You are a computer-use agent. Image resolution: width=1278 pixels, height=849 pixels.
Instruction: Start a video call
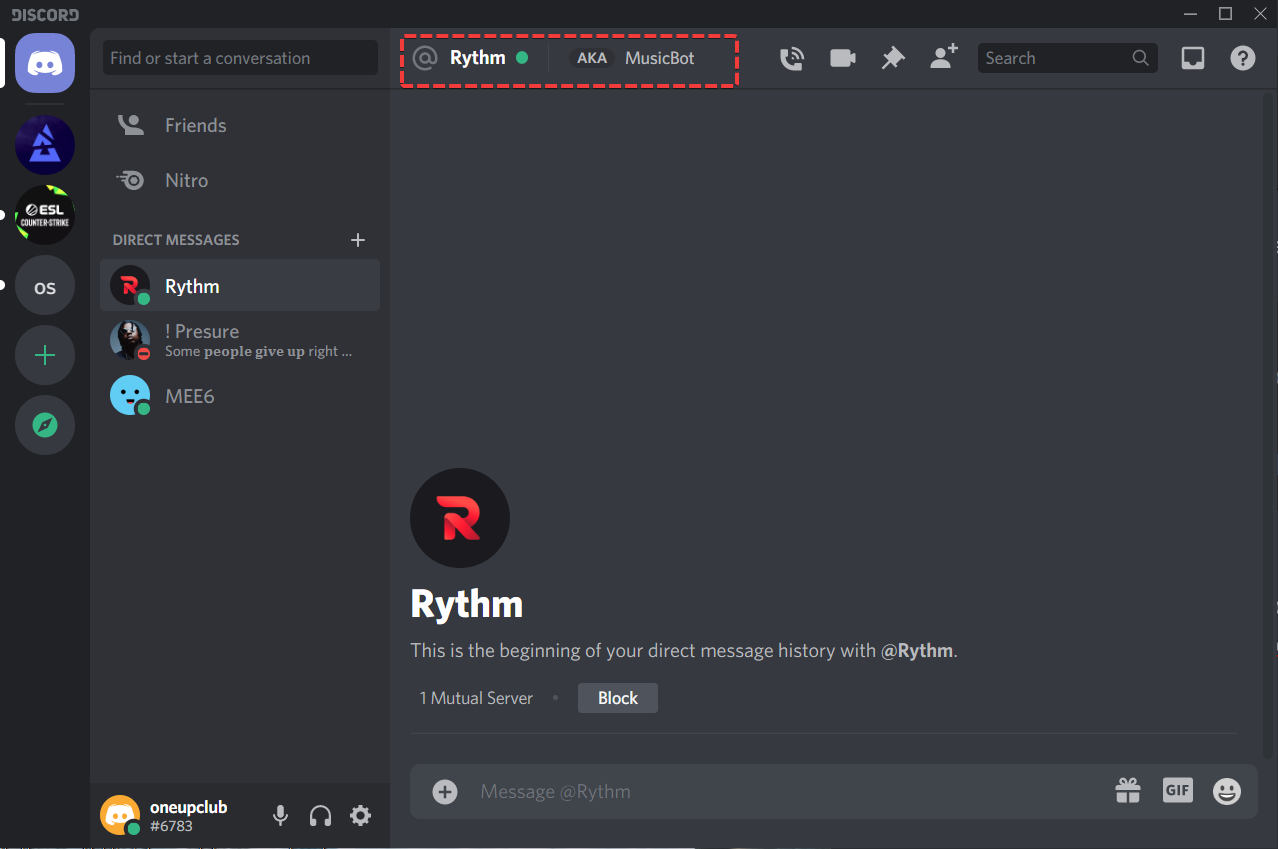843,58
